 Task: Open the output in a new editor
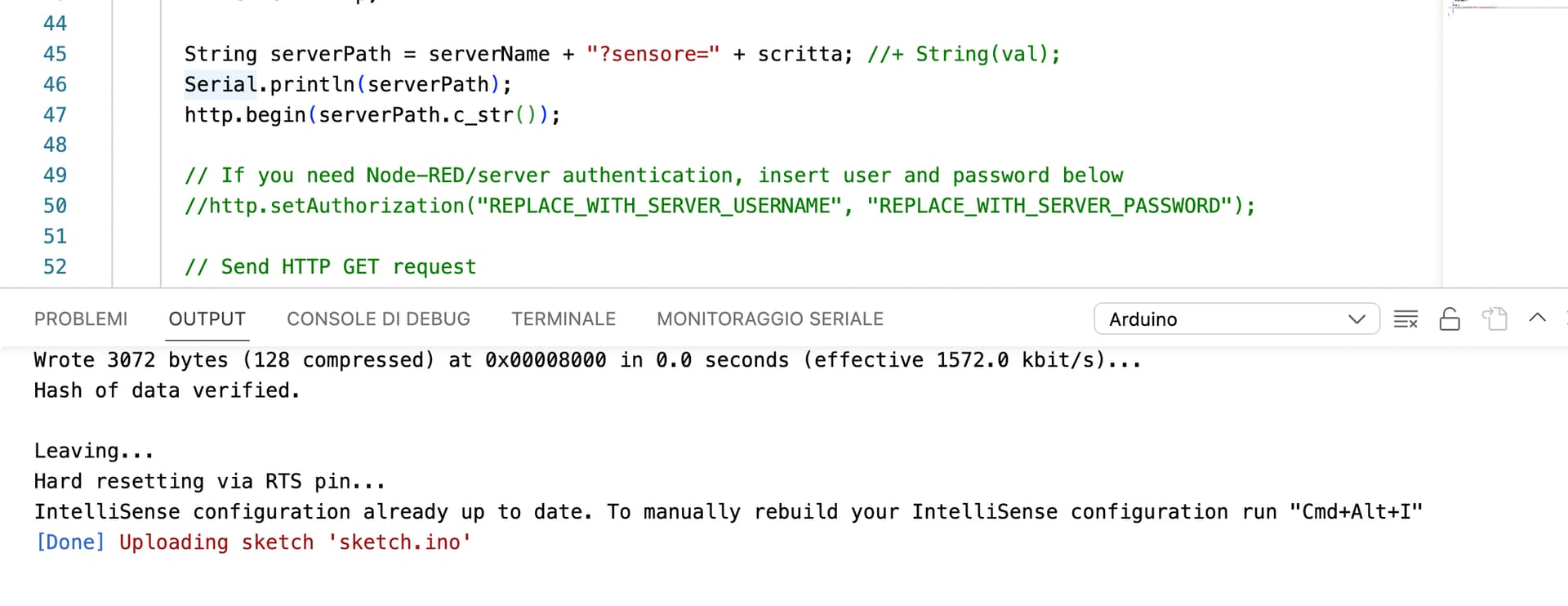[1495, 319]
